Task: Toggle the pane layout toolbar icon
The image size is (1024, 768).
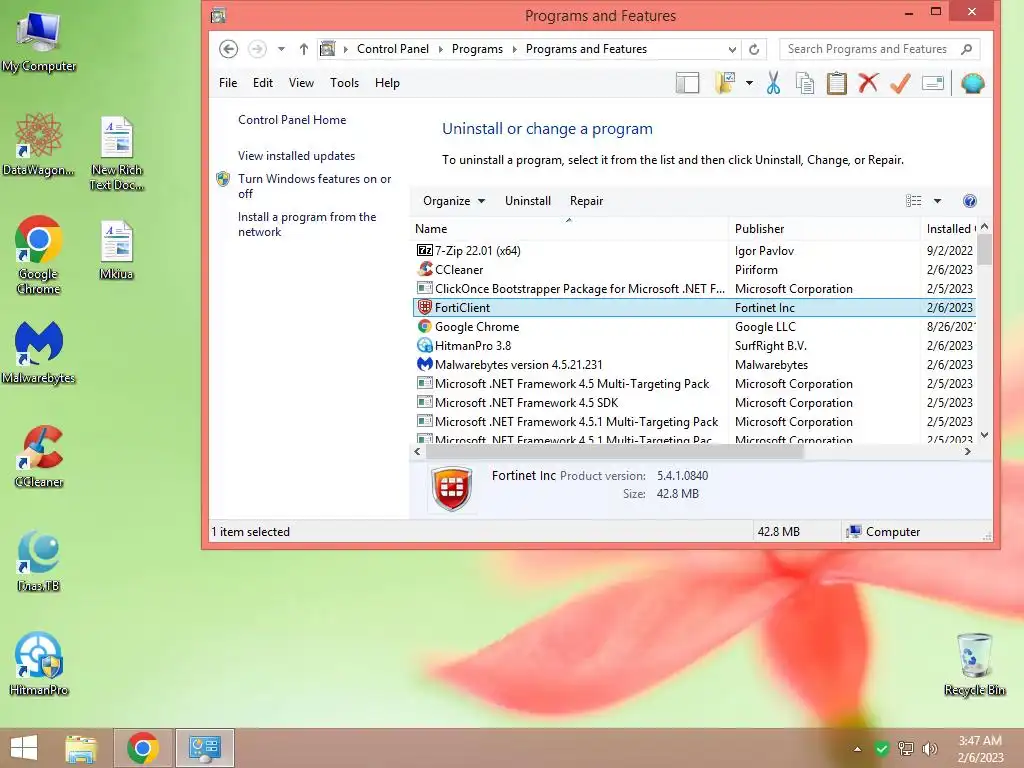Action: click(687, 83)
